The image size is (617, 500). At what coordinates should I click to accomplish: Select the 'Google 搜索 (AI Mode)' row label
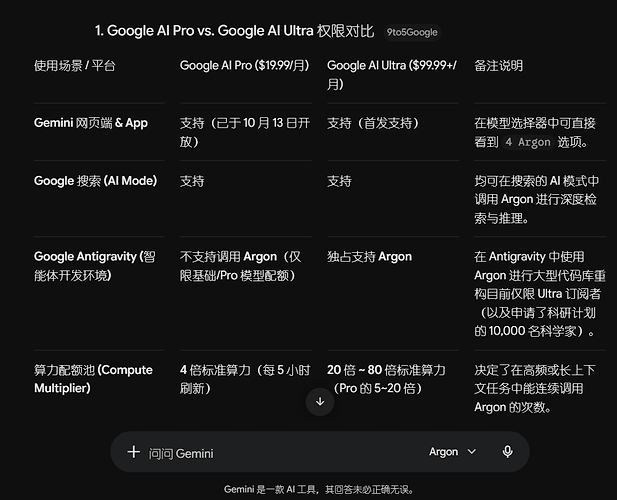click(x=95, y=181)
